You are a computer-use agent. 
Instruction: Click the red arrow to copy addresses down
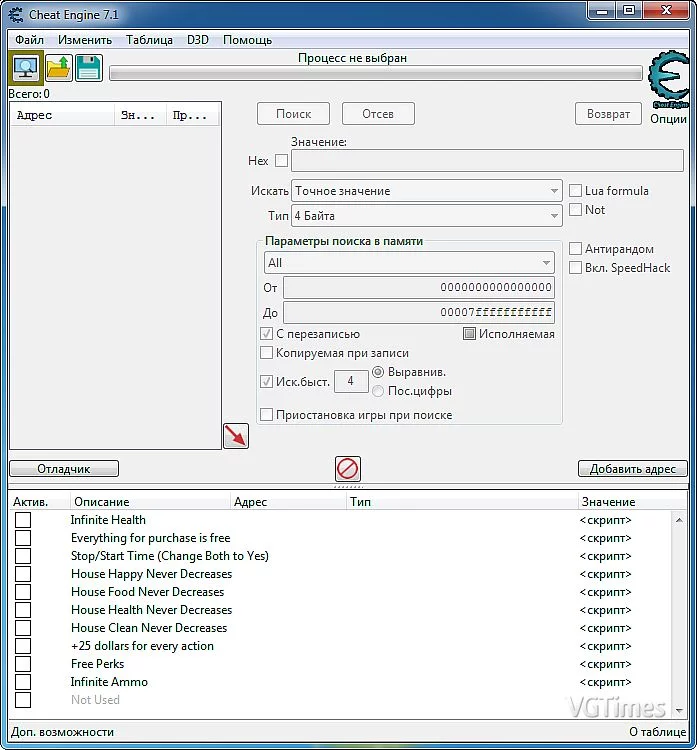(x=236, y=436)
